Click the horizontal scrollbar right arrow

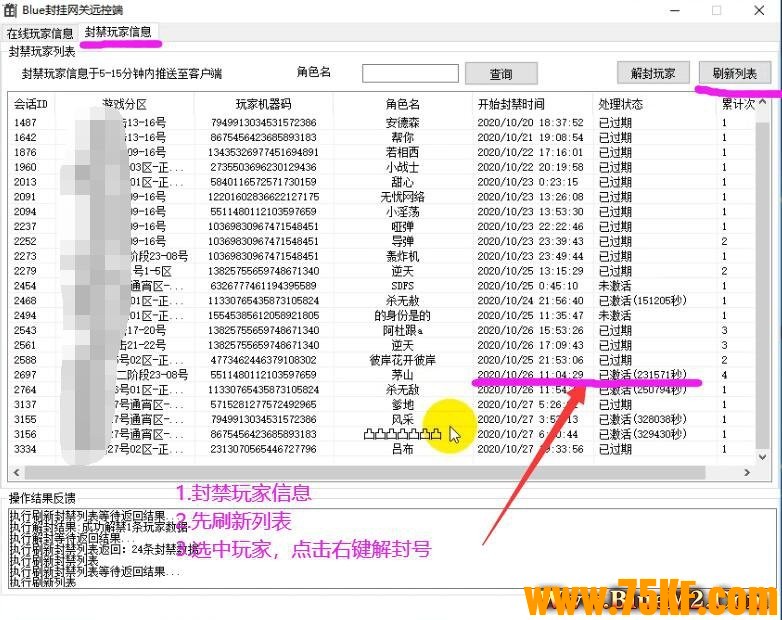(749, 472)
